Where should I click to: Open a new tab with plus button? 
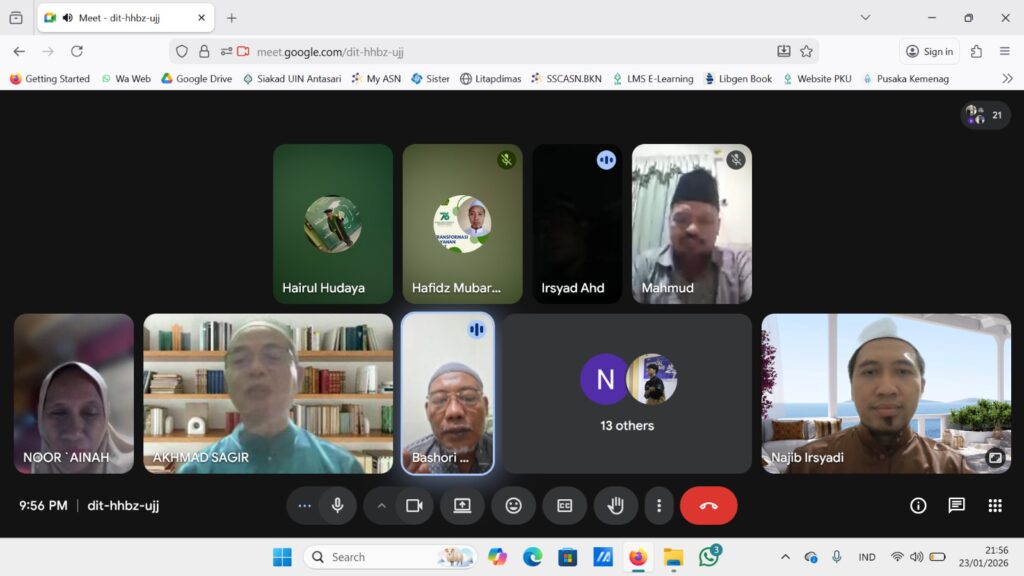pos(231,18)
